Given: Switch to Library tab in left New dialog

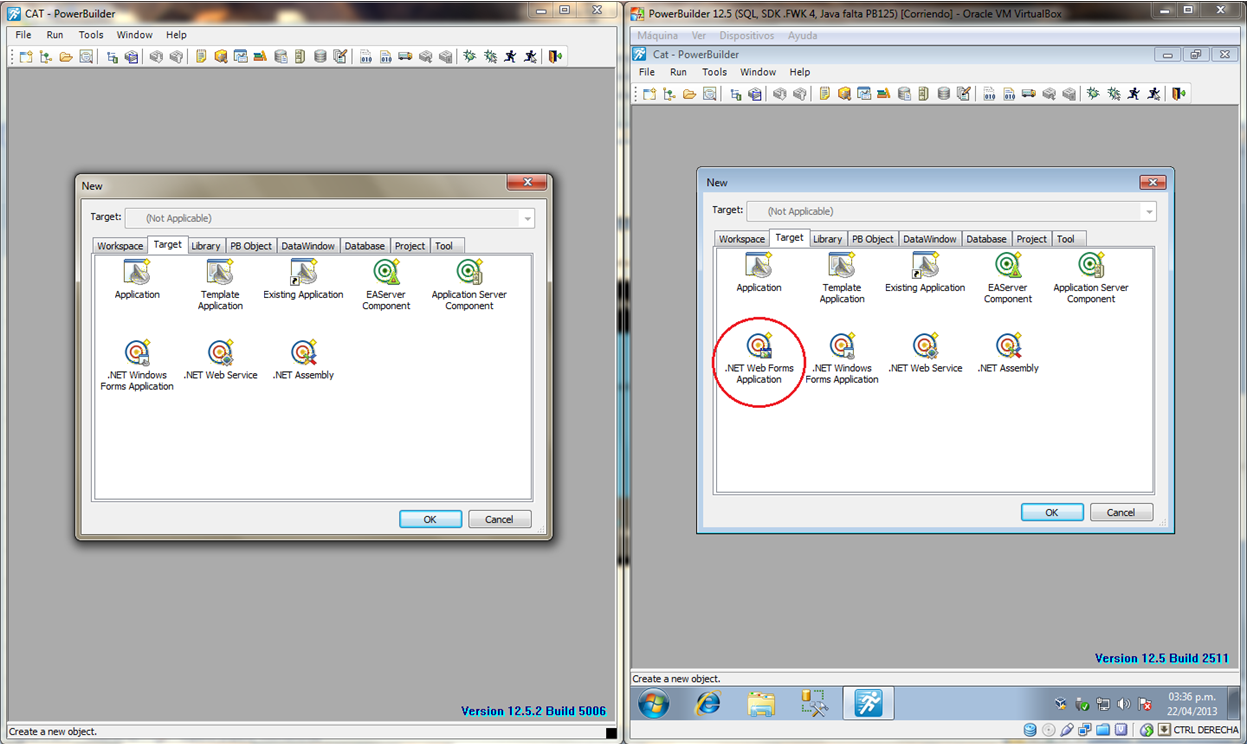Looking at the screenshot, I should pos(206,246).
